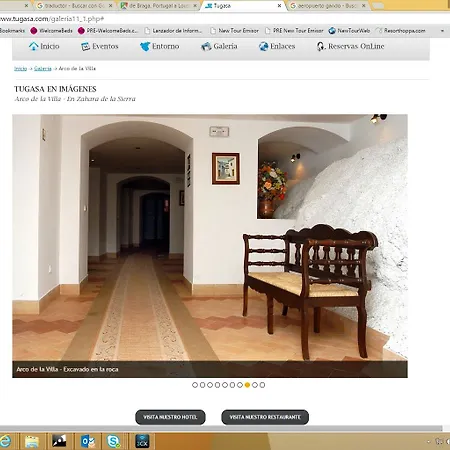Click the 'Arco de la Villa - Excavado en la roca' caption
The height and width of the screenshot is (450, 450).
point(67,369)
